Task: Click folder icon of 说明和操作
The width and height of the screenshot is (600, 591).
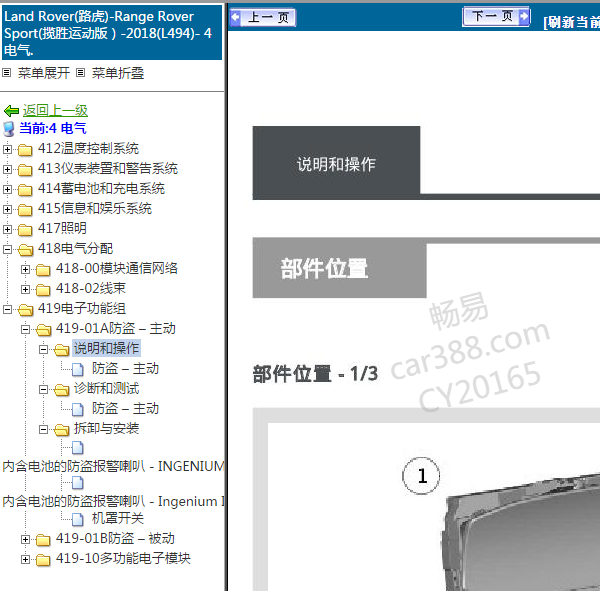Action: pos(61,349)
